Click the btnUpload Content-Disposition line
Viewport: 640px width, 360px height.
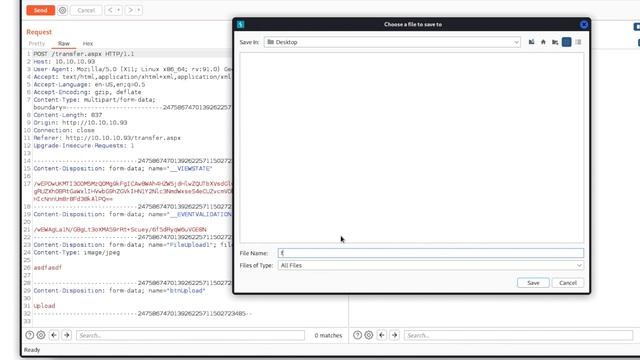120,291
